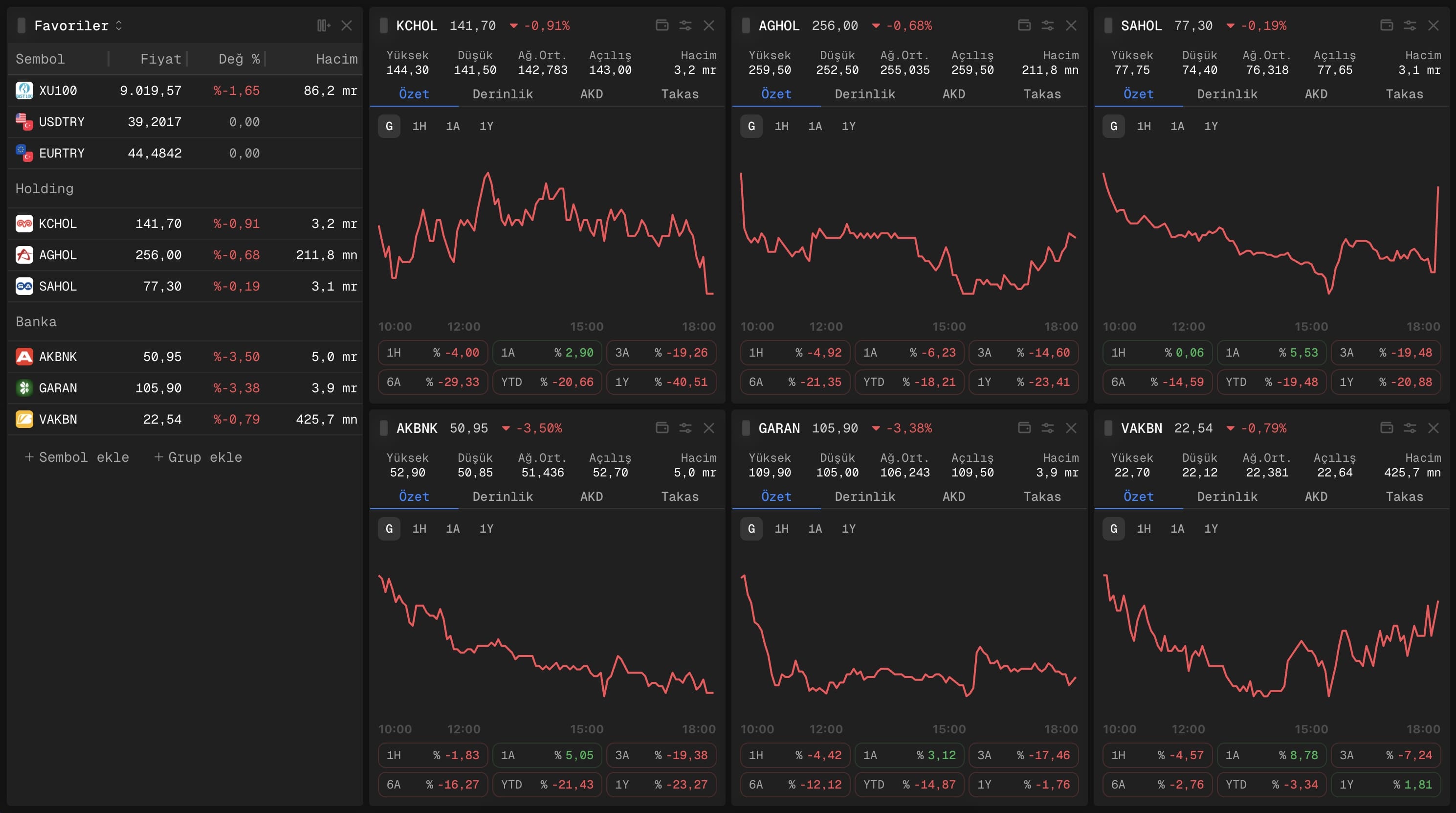Click the Grup ekle button

click(198, 457)
